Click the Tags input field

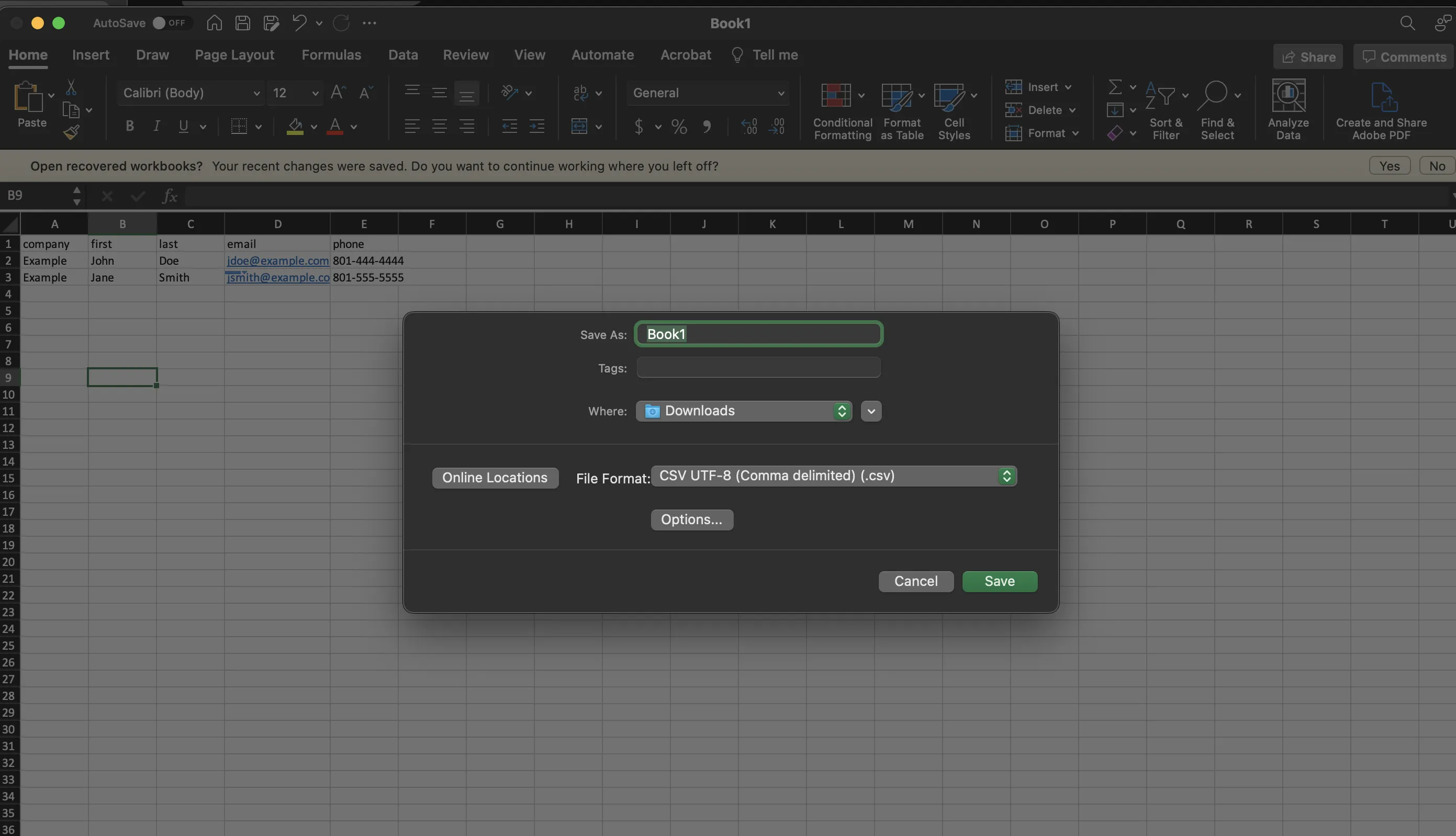758,367
